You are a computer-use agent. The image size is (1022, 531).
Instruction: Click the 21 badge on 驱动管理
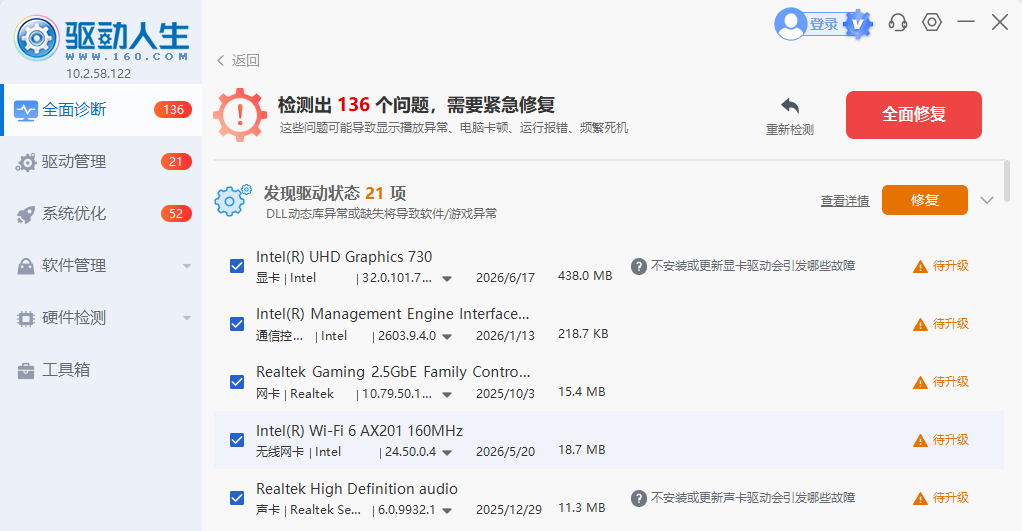coord(176,162)
